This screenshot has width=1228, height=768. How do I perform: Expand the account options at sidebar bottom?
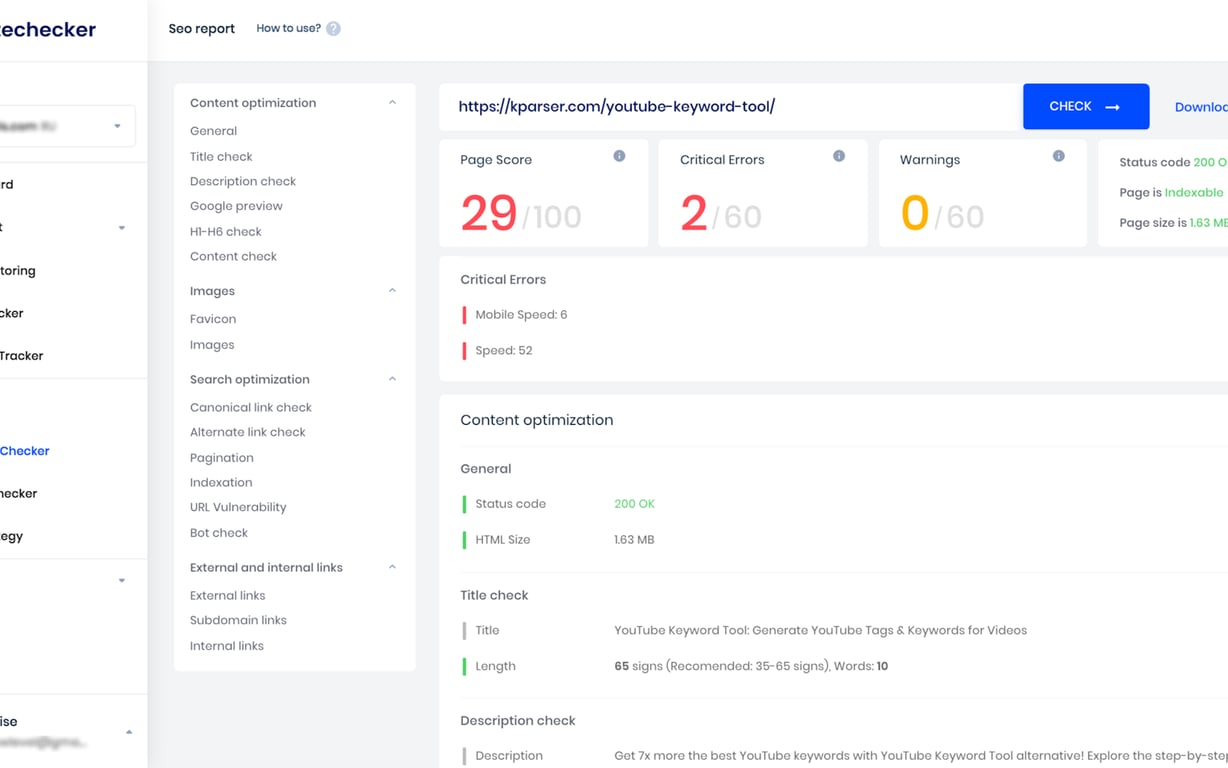pos(129,731)
